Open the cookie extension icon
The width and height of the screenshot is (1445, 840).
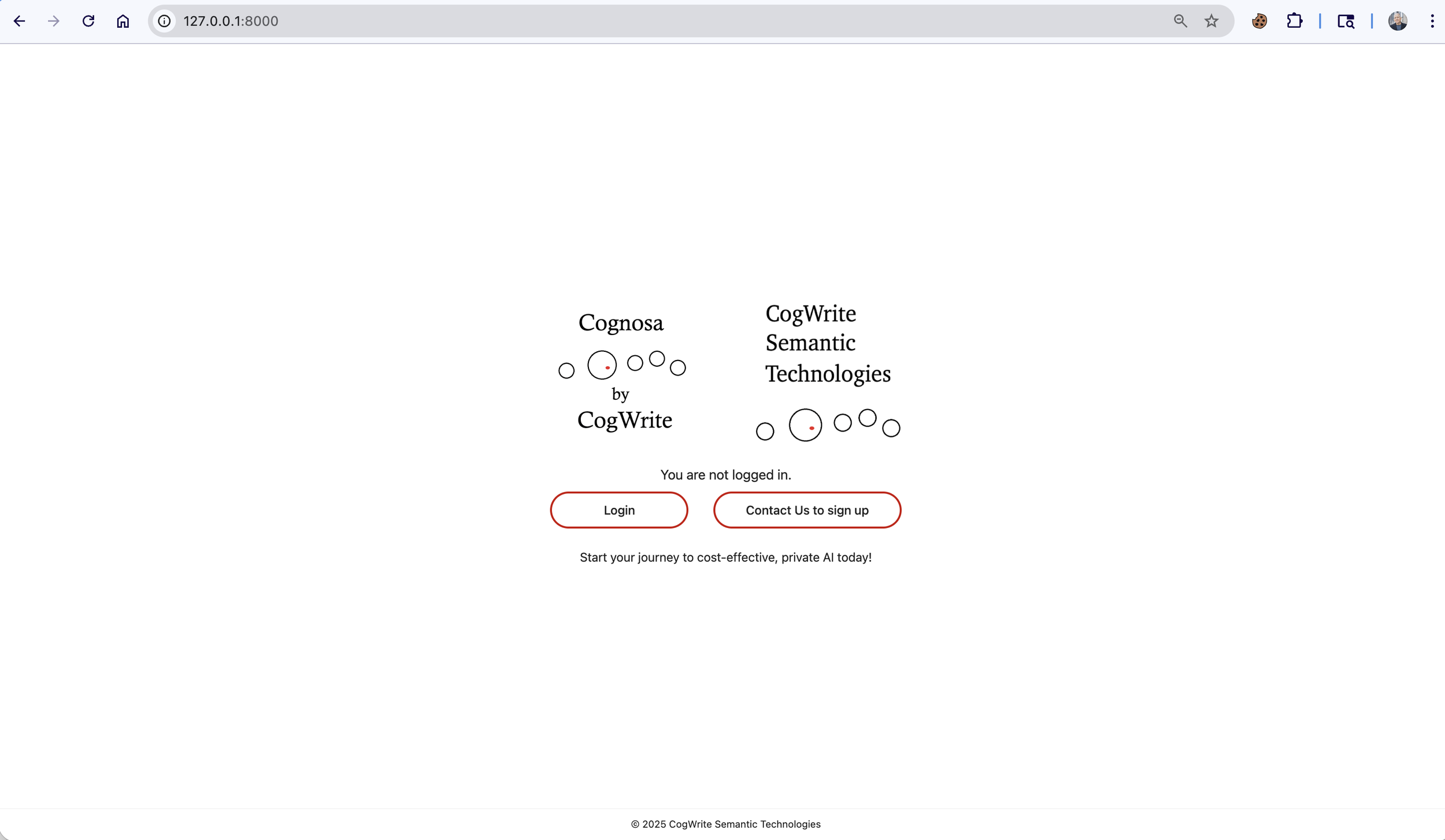point(1259,21)
